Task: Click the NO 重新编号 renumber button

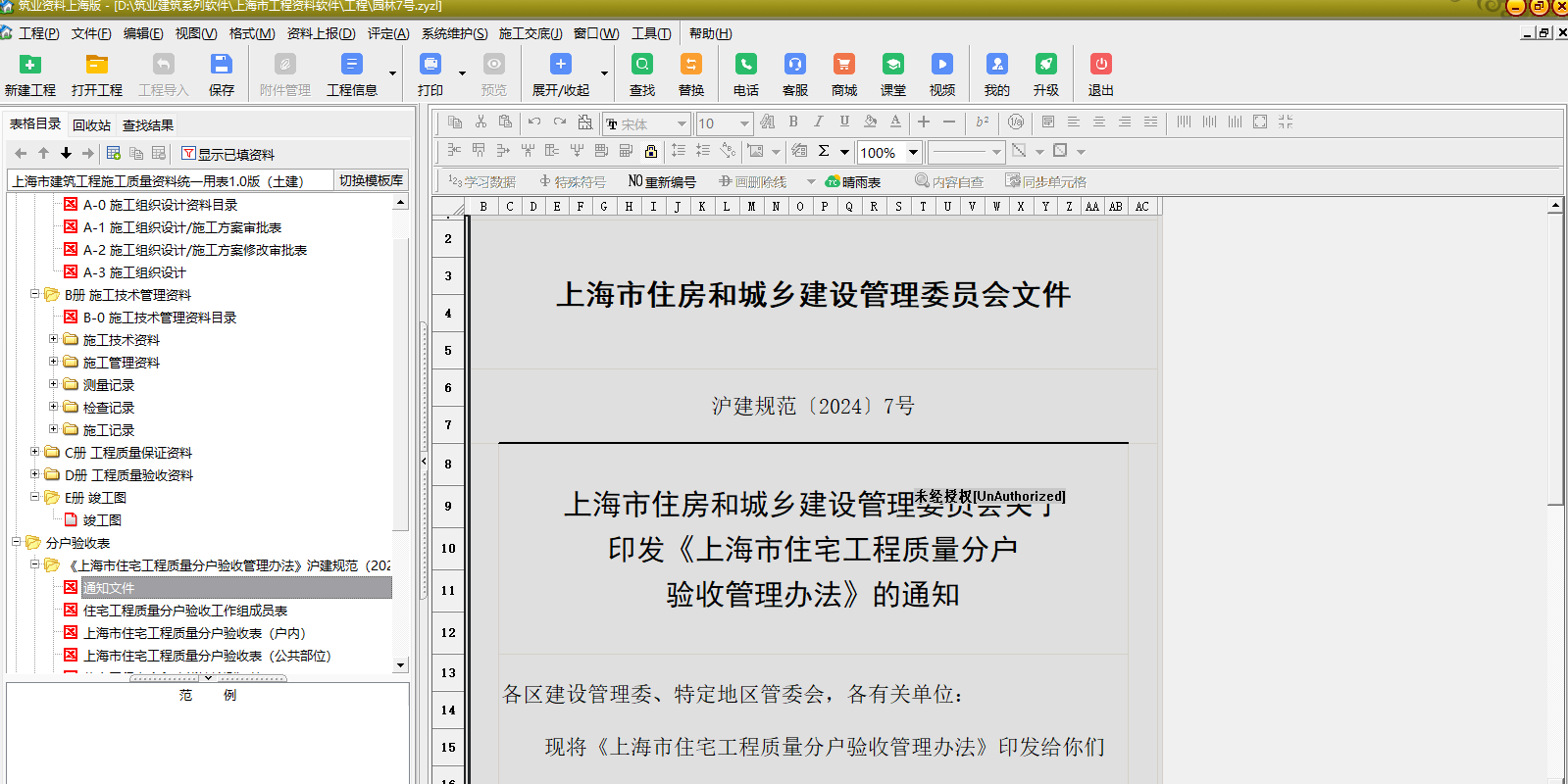Action: click(x=662, y=181)
